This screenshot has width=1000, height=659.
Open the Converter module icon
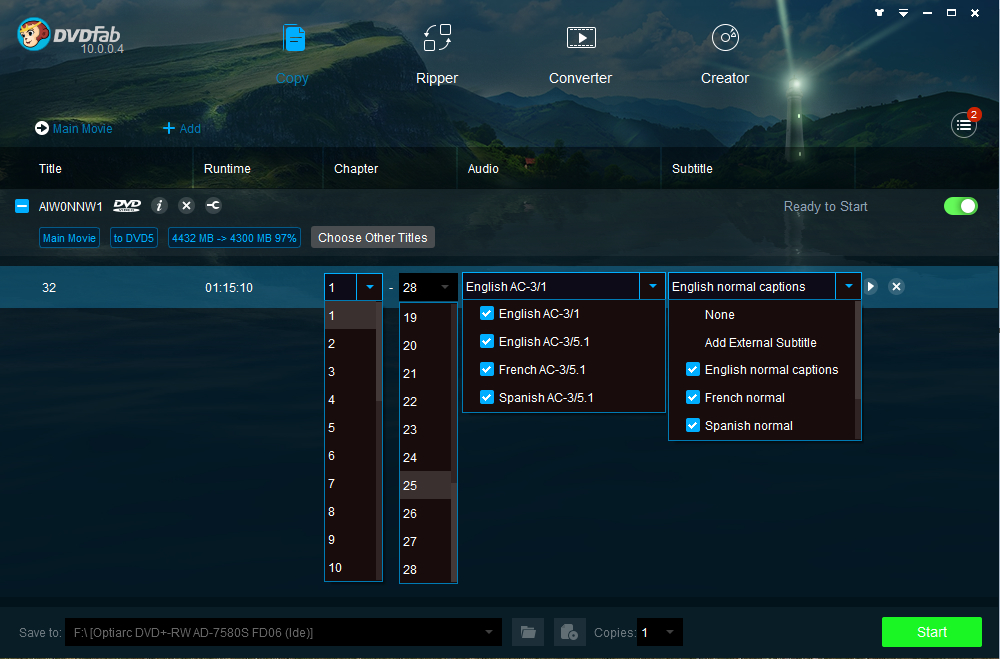coord(581,38)
